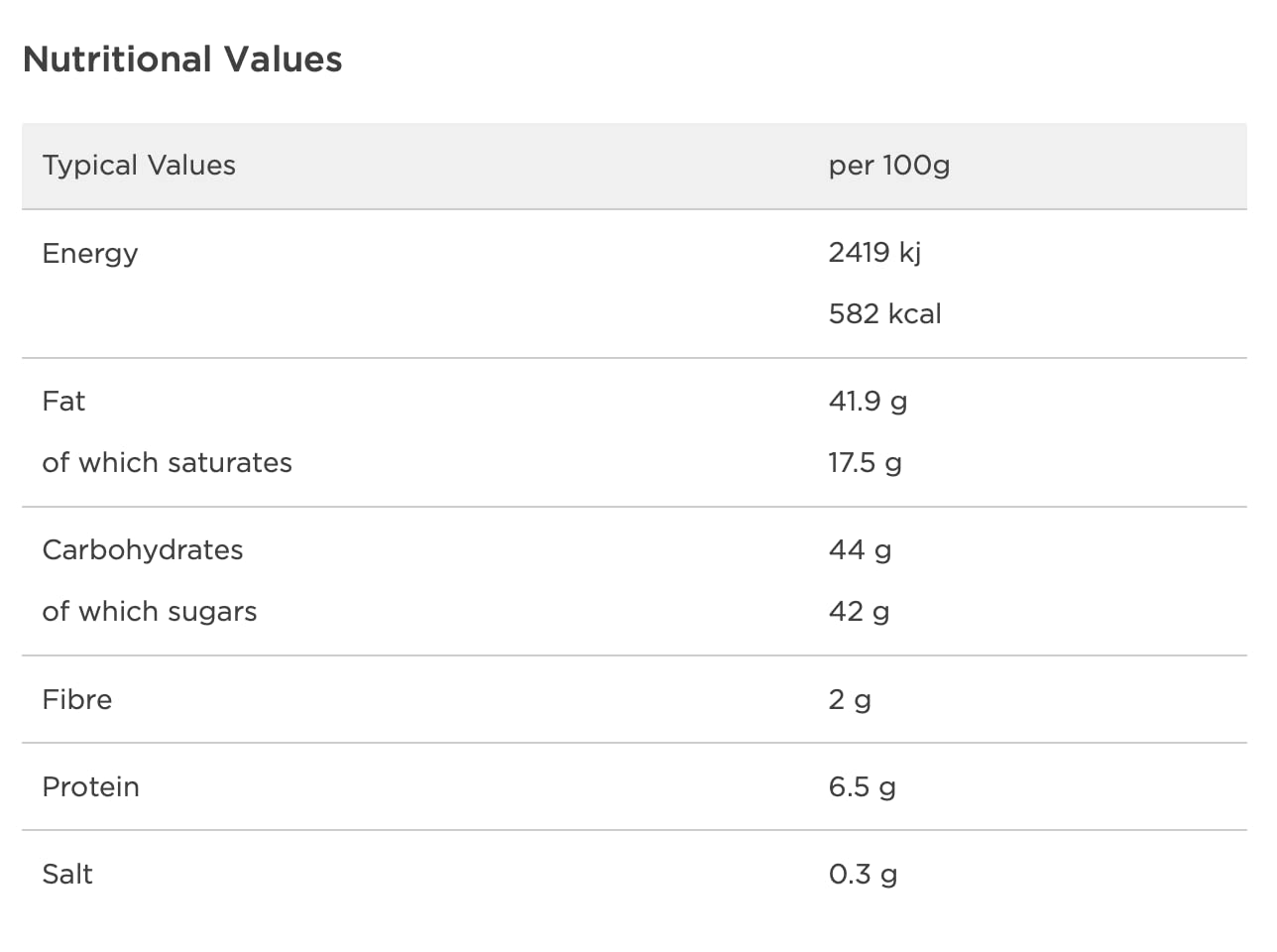Click the Salt row label
This screenshot has width=1277, height=952.
pos(67,874)
